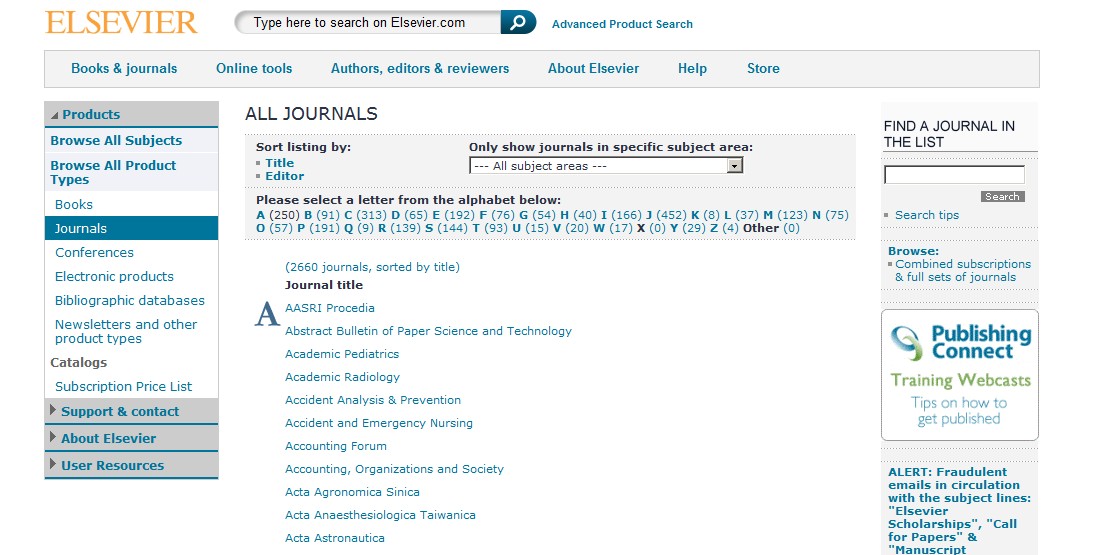The height and width of the screenshot is (555, 1117).
Task: Open Accounting, Organizations and Society
Action: pos(394,469)
